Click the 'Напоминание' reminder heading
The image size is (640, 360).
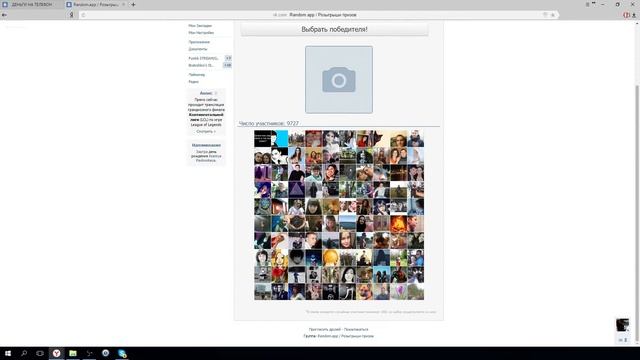(x=206, y=145)
